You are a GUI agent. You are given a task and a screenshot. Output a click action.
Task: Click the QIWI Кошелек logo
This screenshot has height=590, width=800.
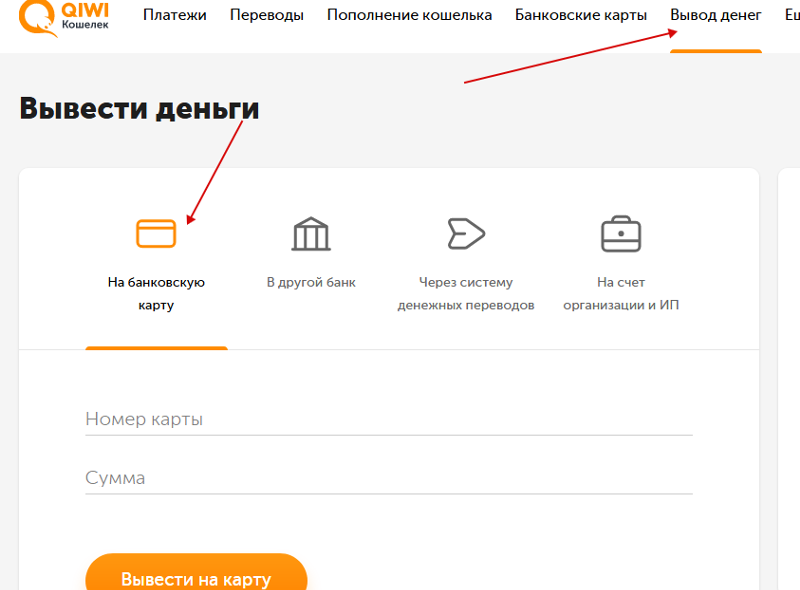point(64,18)
